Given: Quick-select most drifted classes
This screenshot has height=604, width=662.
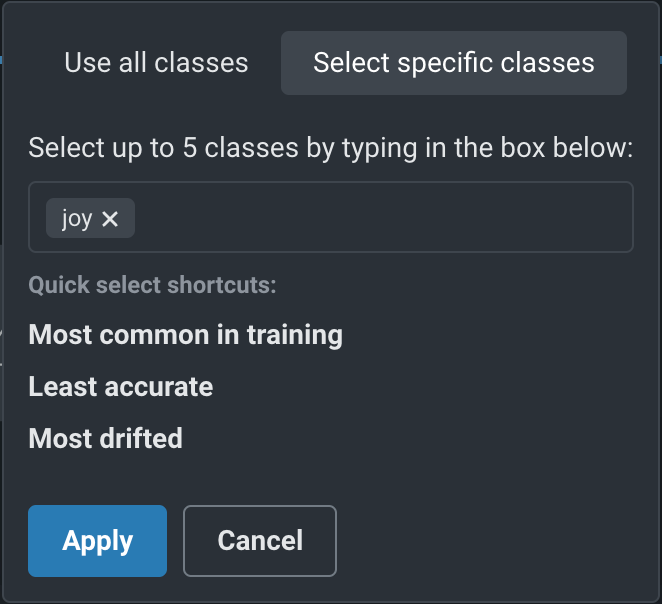Looking at the screenshot, I should click(105, 438).
